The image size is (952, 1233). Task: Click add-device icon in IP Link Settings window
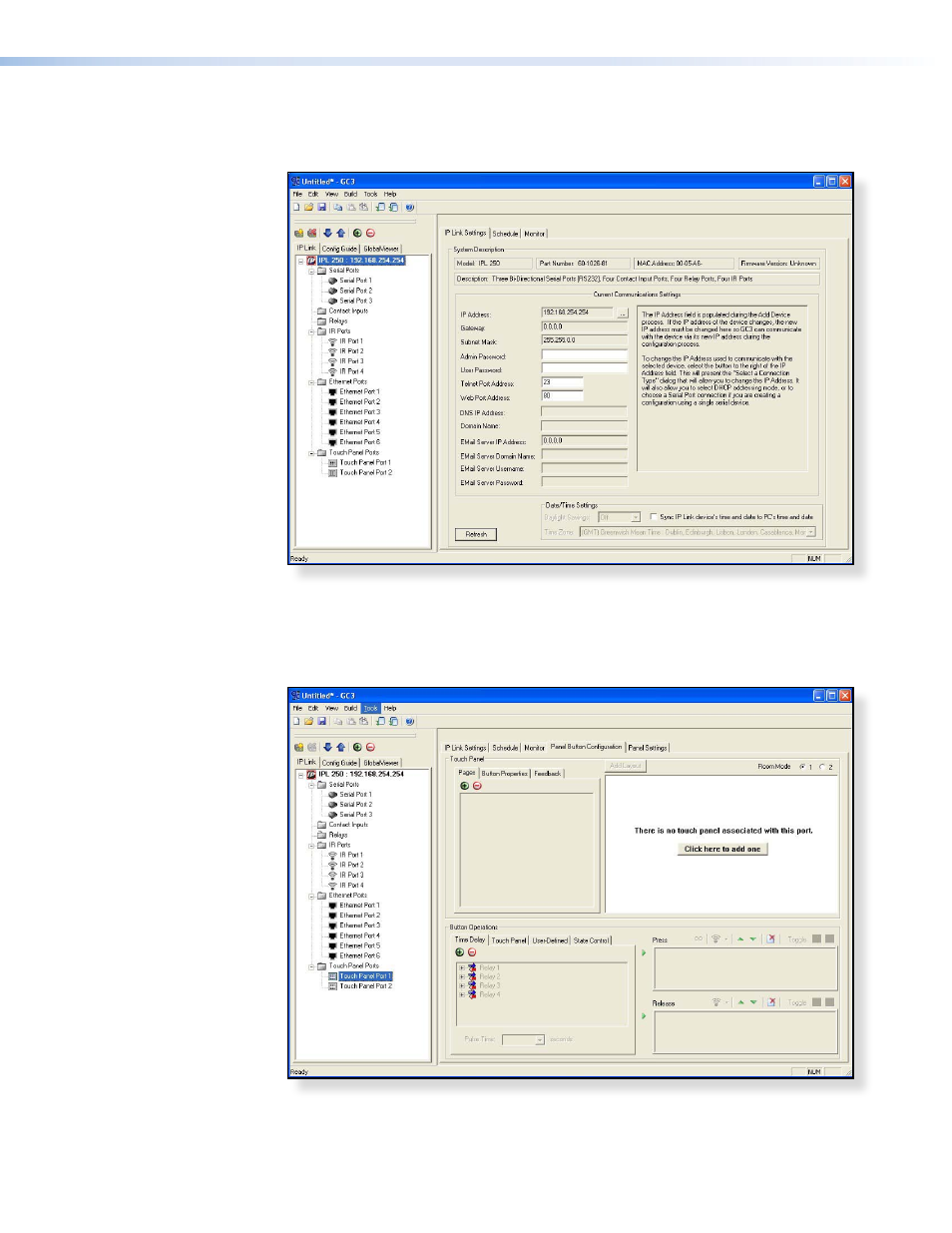(x=298, y=233)
